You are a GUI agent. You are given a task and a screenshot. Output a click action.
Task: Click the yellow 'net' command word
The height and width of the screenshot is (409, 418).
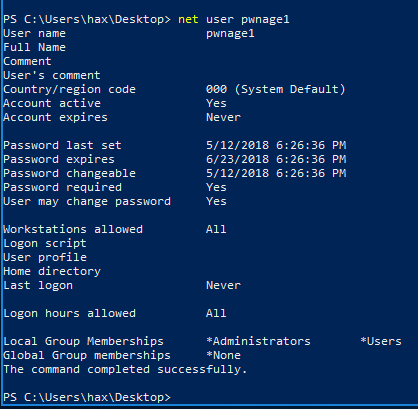(x=188, y=19)
